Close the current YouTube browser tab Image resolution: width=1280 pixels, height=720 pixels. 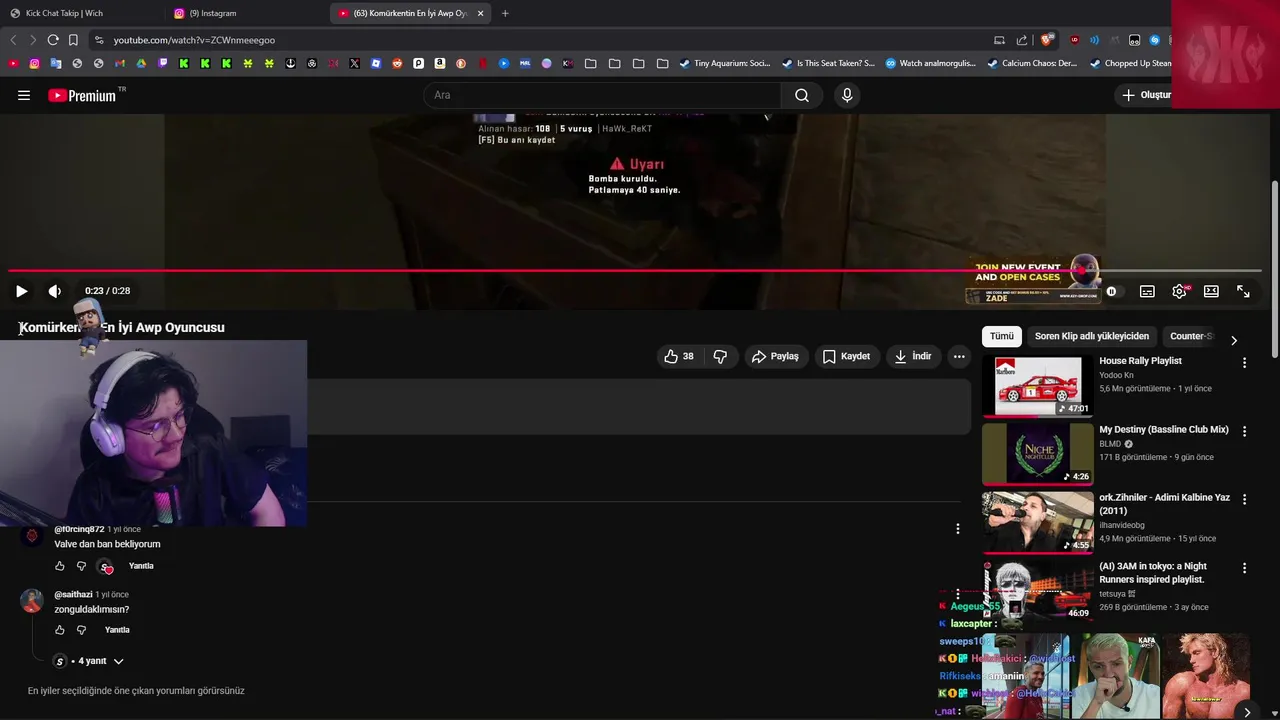click(480, 13)
